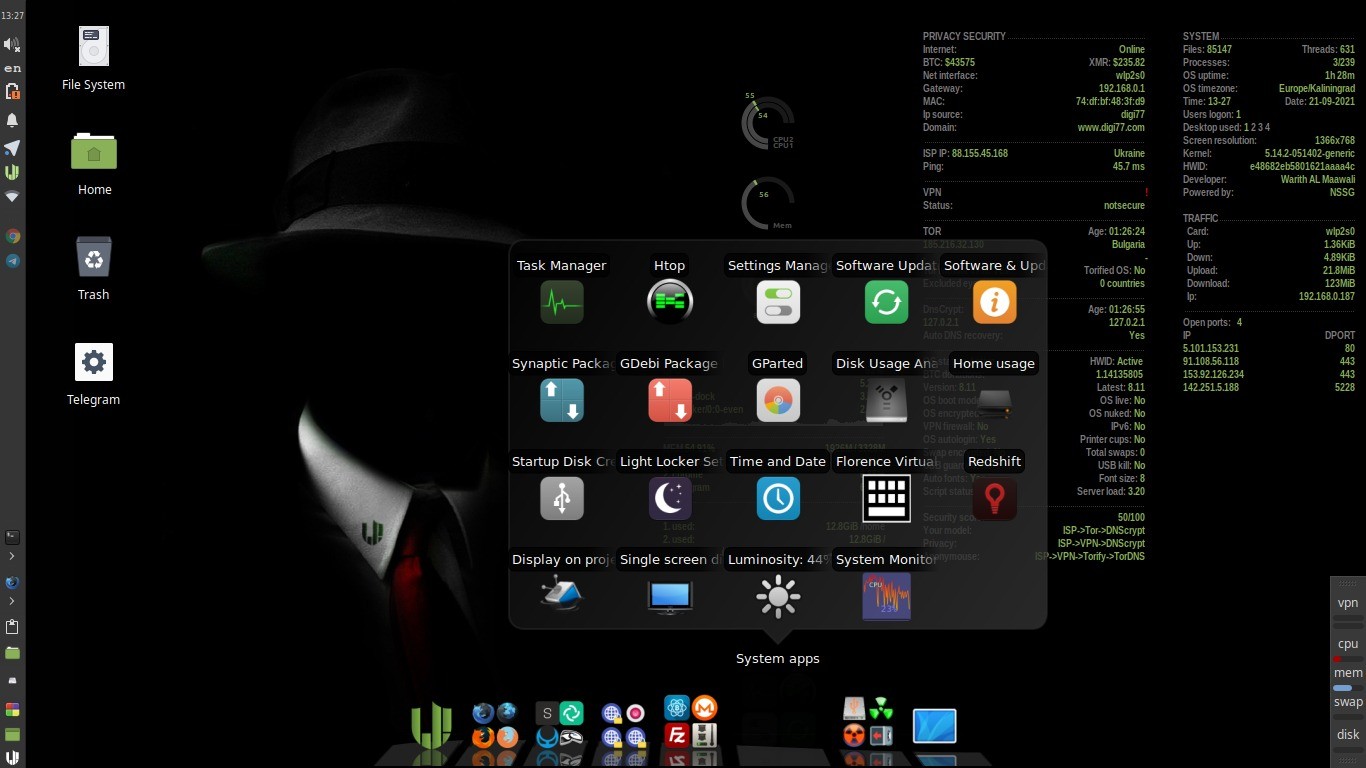The height and width of the screenshot is (768, 1366).
Task: Open System Monitor CPU graph icon
Action: 886,596
